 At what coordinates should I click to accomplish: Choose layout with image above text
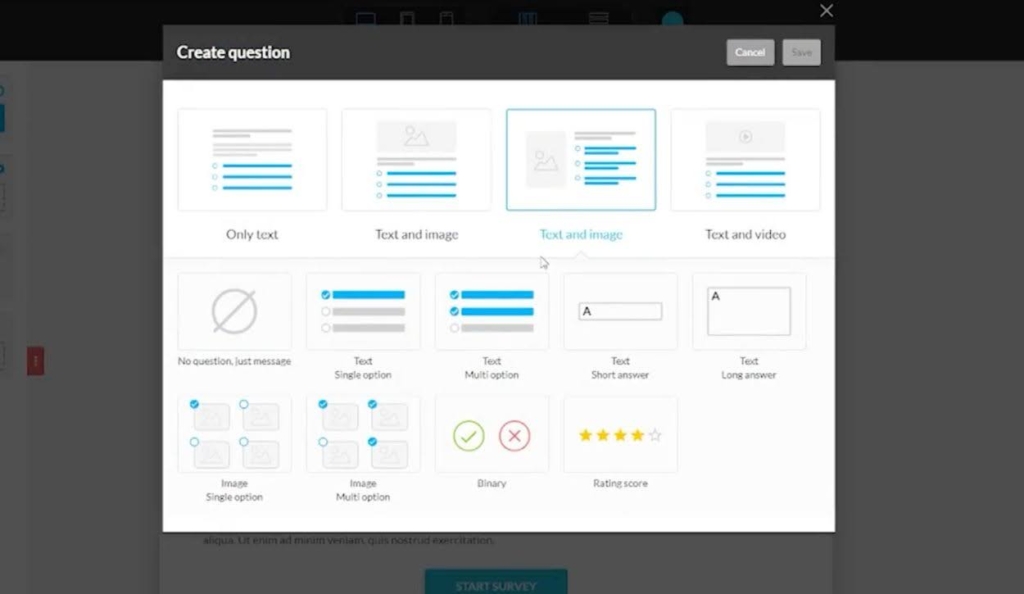pos(416,160)
